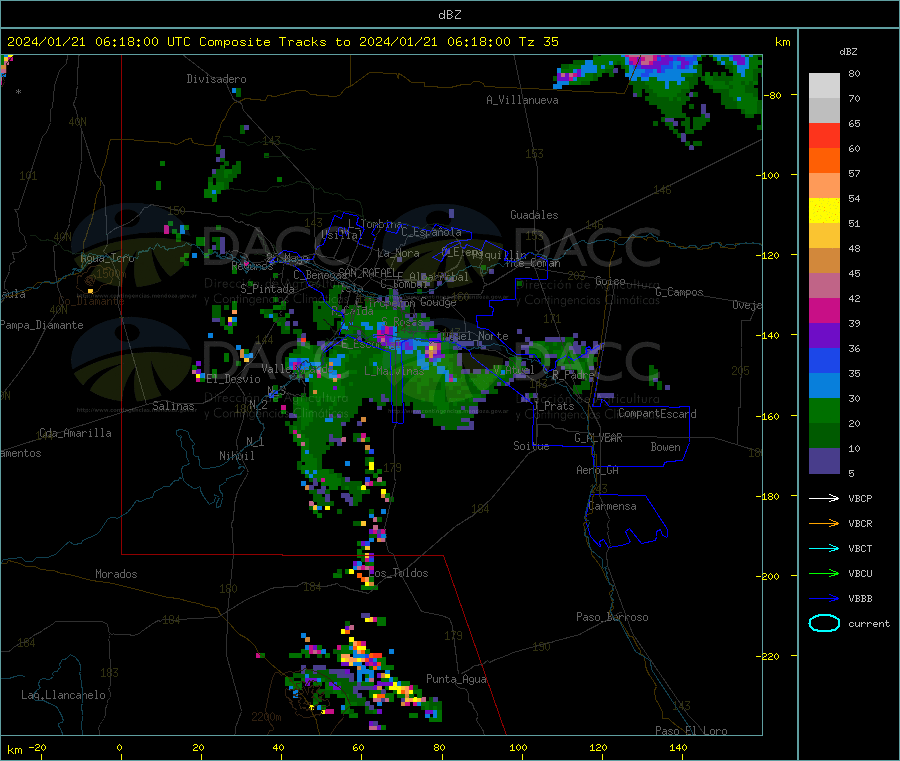Click the 100 km horizontal axis tick
Screen dimensions: 900x761
[x=518, y=747]
